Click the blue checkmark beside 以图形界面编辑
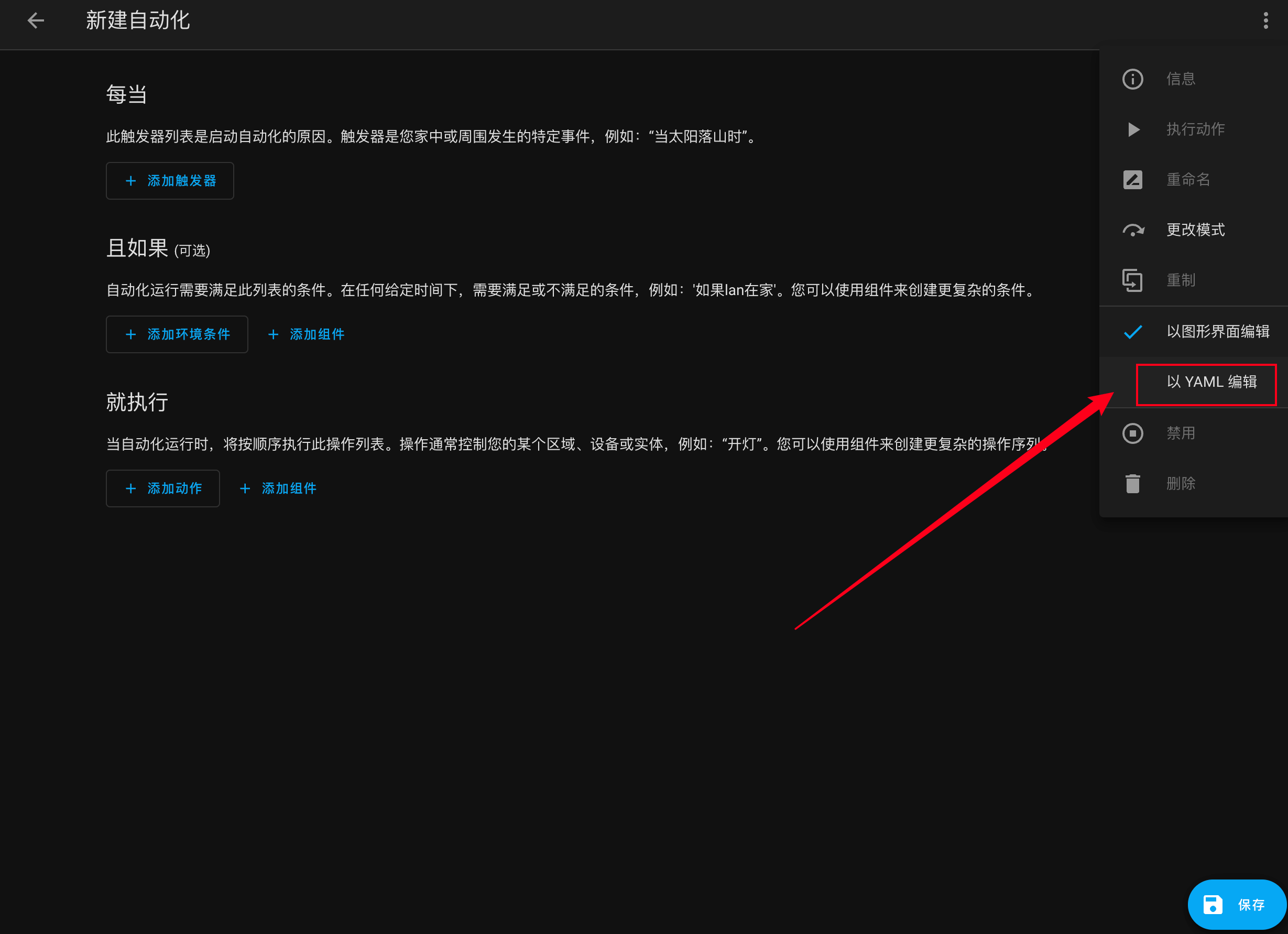Screen dimensions: 1288x934 click(x=1132, y=332)
